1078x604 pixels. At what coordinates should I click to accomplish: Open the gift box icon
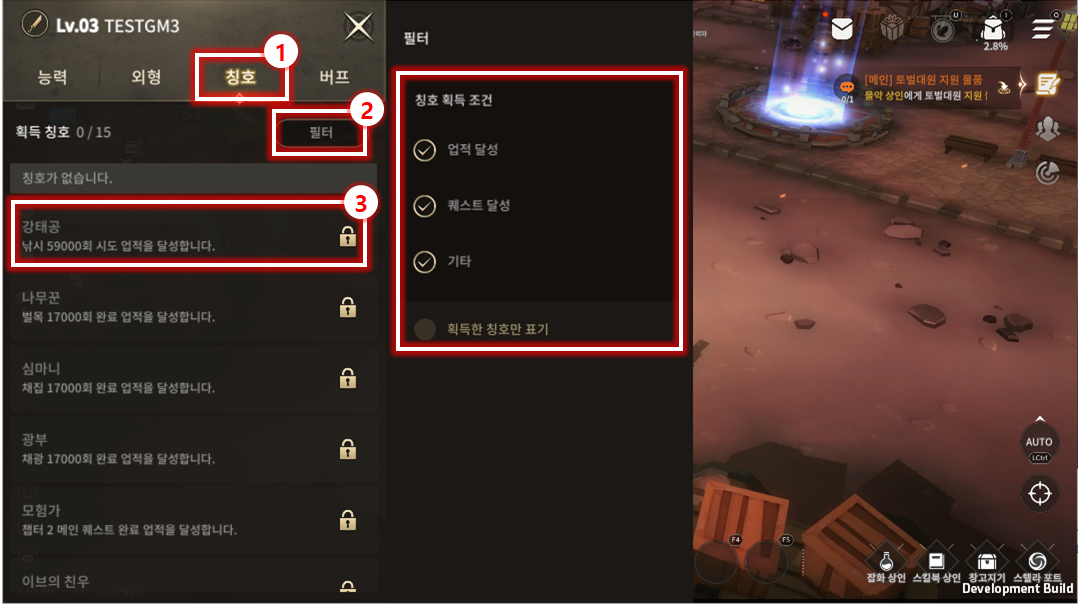(x=892, y=29)
